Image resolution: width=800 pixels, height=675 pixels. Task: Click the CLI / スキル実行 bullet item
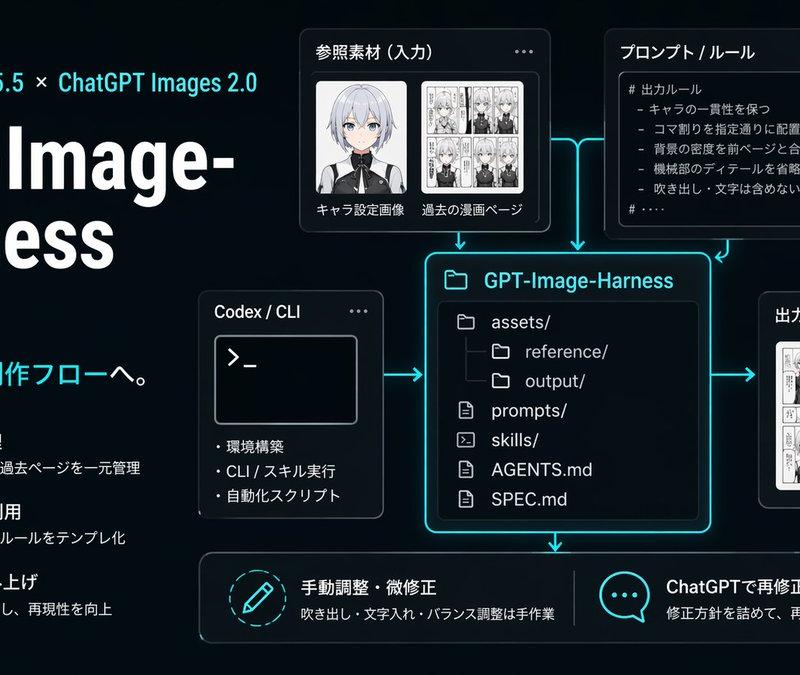point(276,471)
